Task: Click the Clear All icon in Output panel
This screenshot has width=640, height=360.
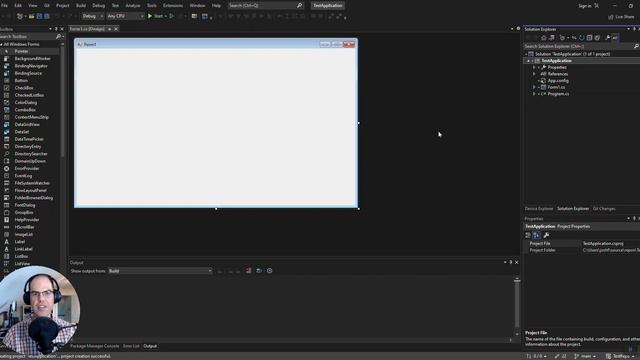Action: (x=249, y=271)
